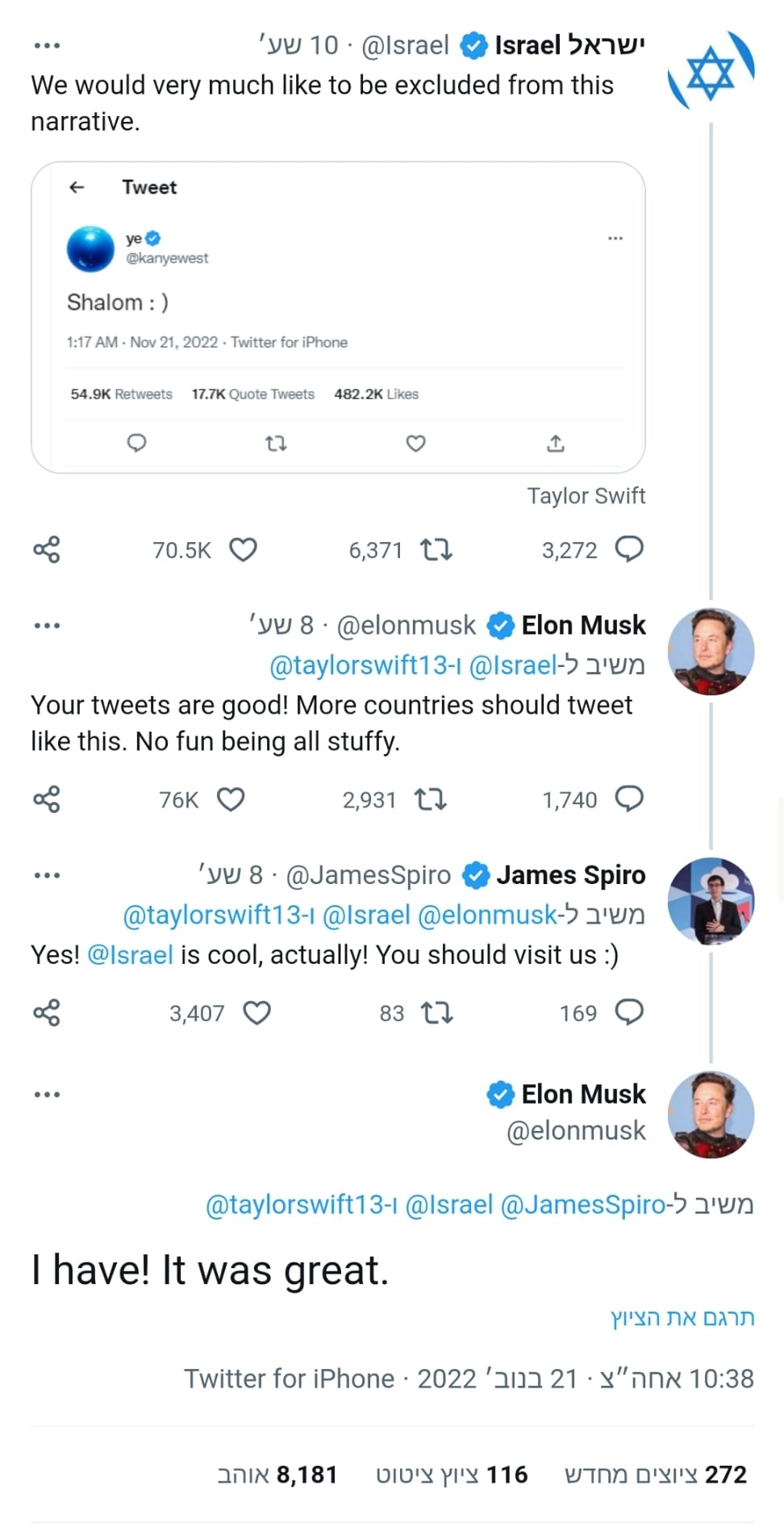View the 116 quote tweets
This screenshot has width=784, height=1527.
452,1475
